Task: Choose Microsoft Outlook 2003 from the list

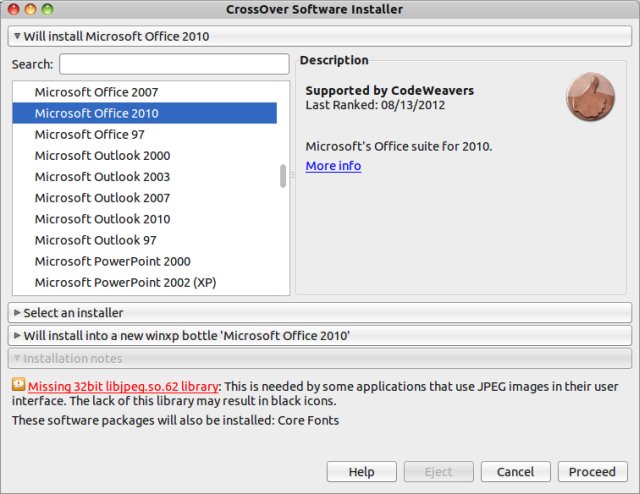Action: coord(144,177)
